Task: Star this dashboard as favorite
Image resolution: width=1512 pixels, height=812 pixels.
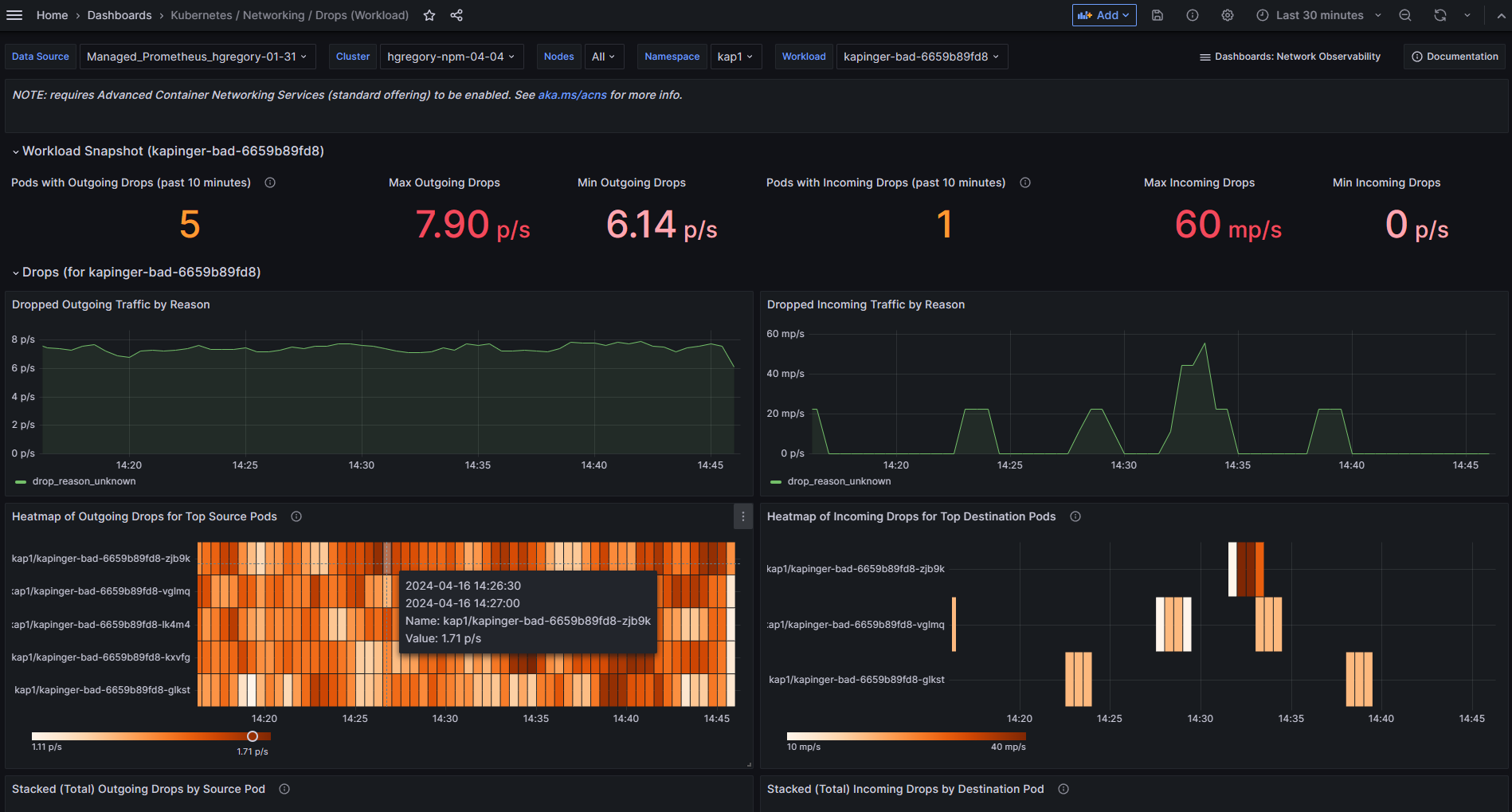Action: pyautogui.click(x=429, y=15)
